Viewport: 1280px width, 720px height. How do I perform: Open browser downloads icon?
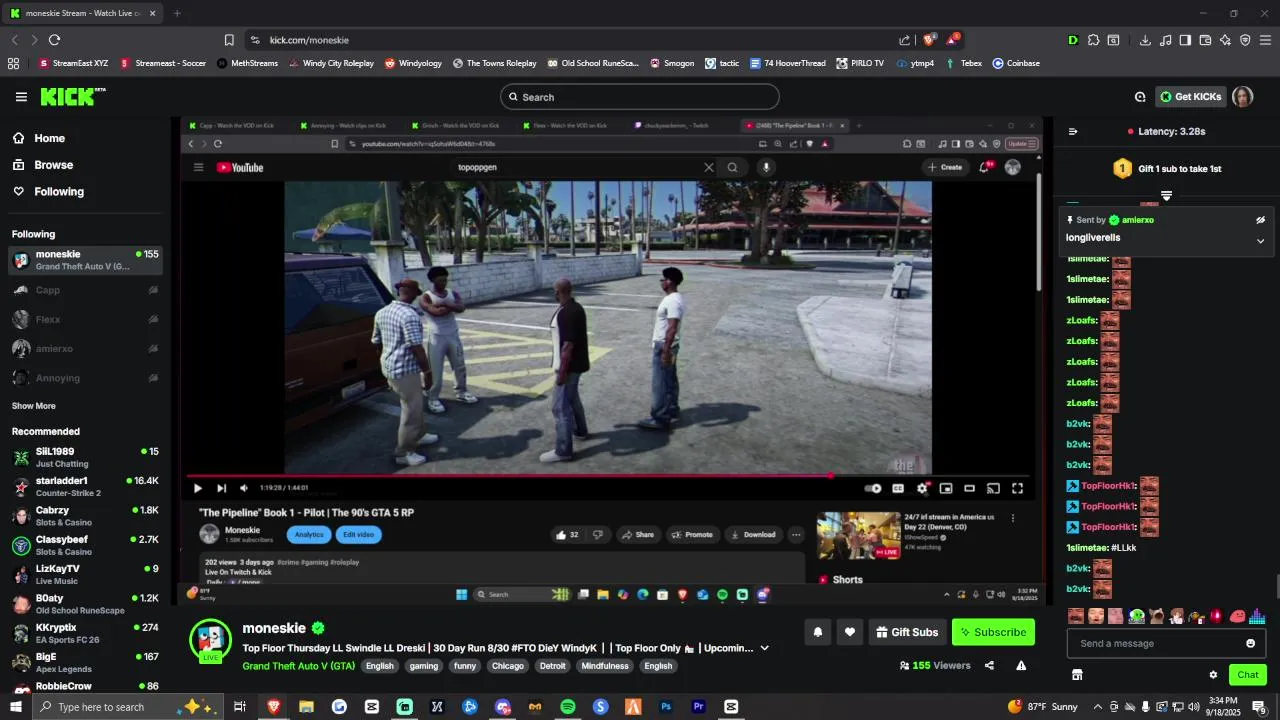coord(1145,40)
